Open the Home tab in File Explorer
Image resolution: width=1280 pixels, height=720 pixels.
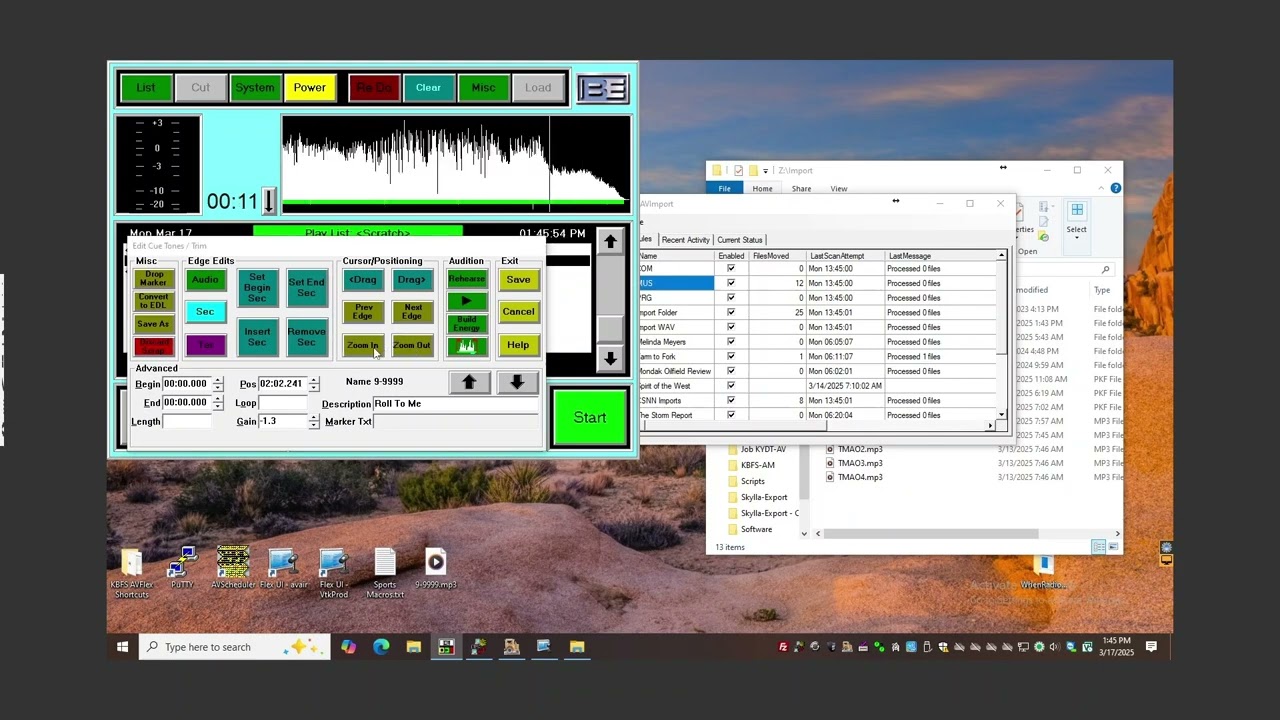[x=762, y=188]
